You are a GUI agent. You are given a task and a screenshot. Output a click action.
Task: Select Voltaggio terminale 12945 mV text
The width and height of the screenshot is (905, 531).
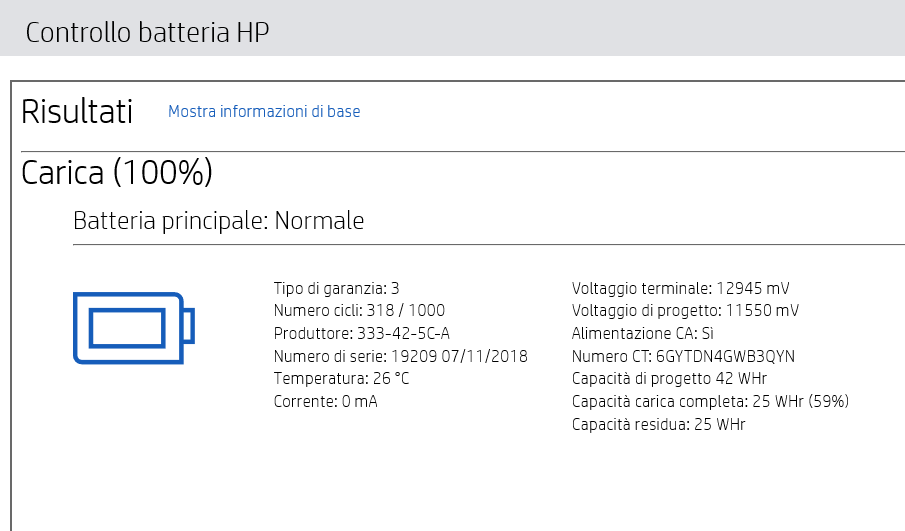pyautogui.click(x=680, y=288)
